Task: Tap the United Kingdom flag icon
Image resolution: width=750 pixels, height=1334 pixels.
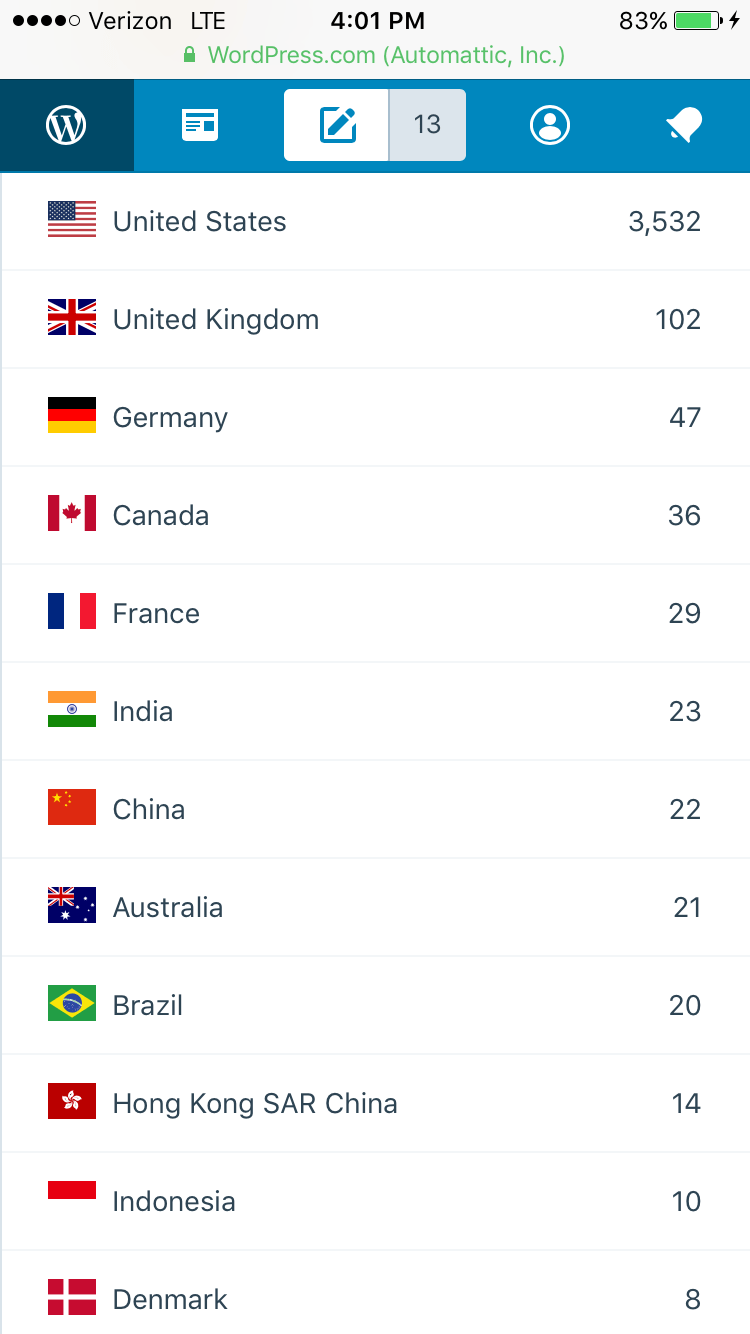Action: pyautogui.click(x=72, y=318)
